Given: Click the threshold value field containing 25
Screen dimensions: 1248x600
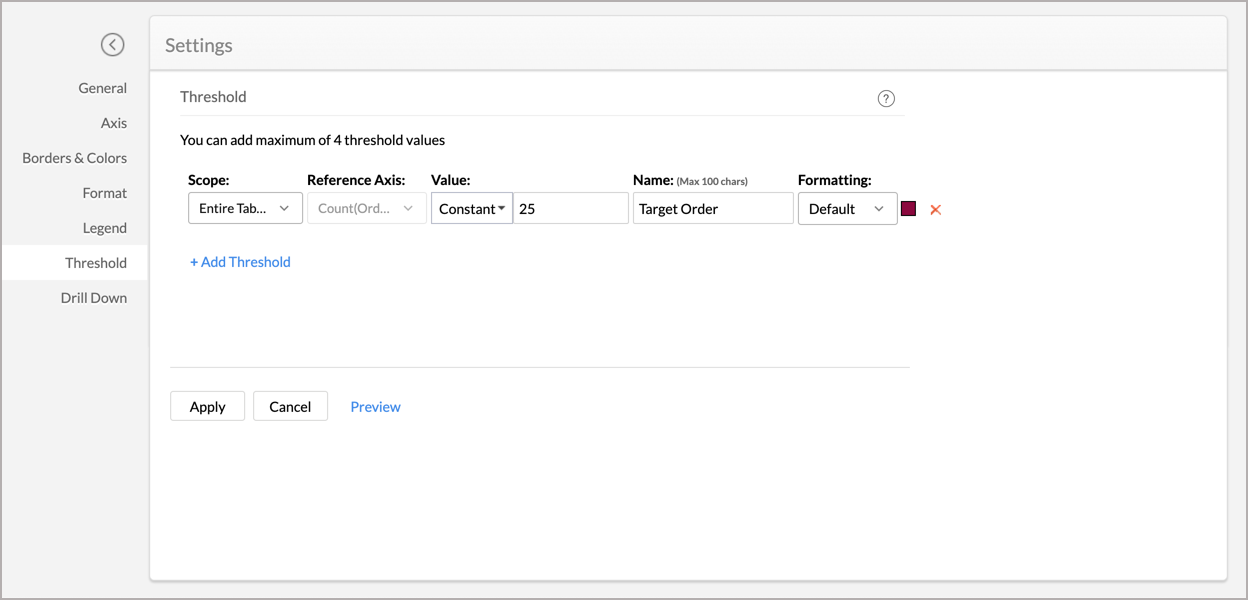Looking at the screenshot, I should coord(570,208).
